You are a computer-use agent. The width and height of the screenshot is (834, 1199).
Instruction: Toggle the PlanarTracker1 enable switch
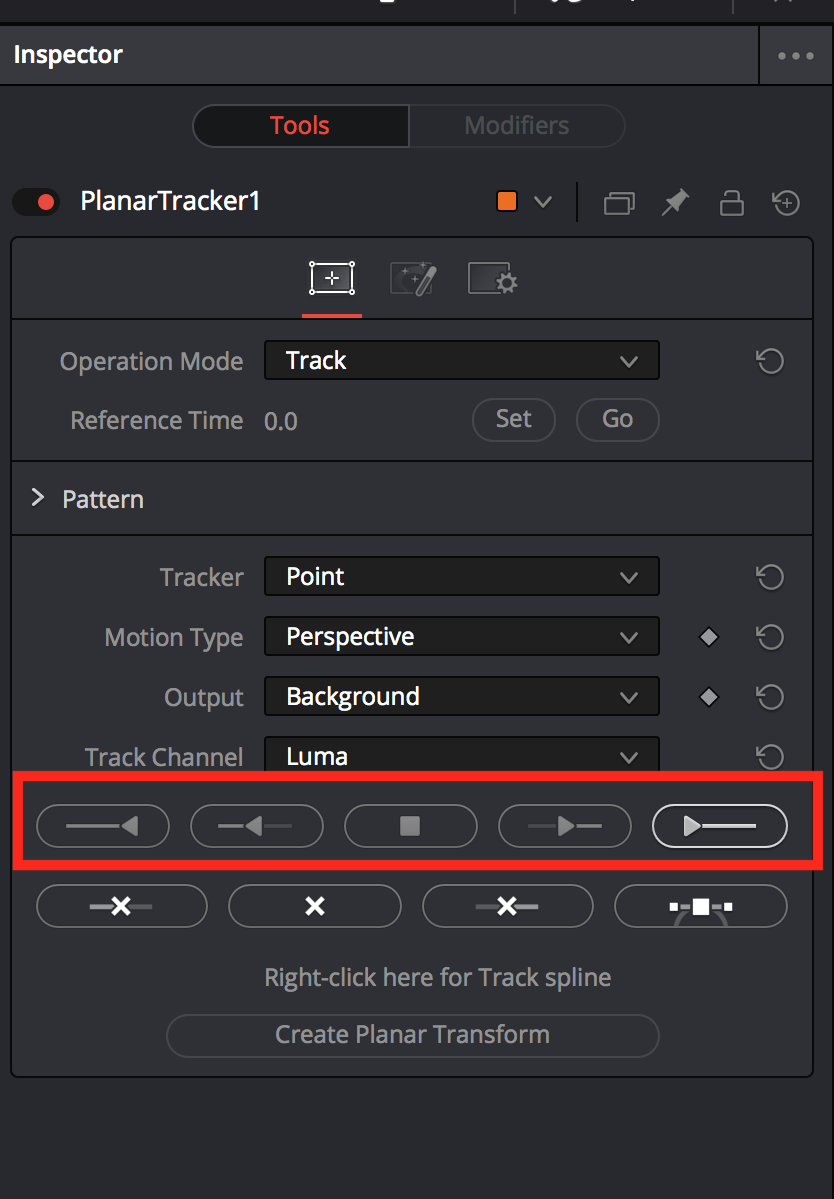click(36, 202)
